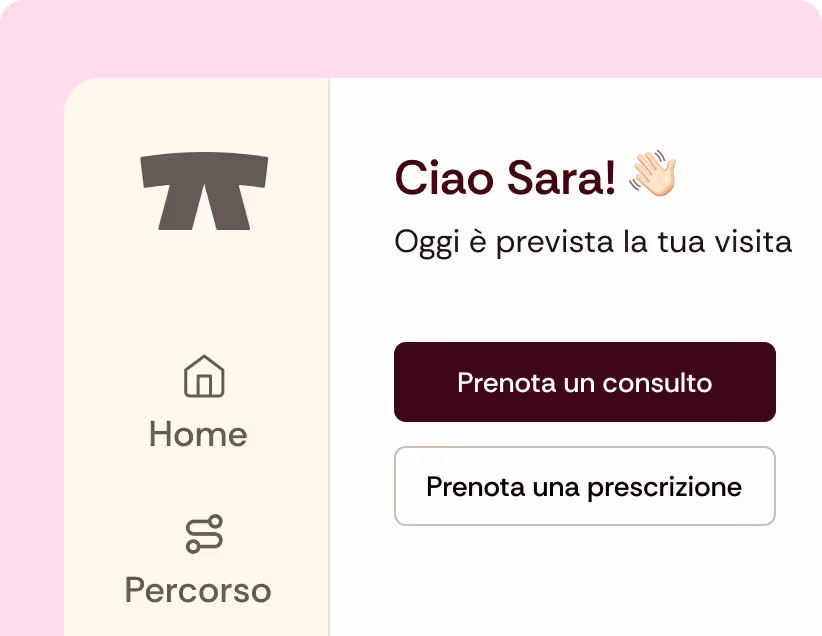Click the word "prescrizione" on the outlined button

click(x=664, y=488)
